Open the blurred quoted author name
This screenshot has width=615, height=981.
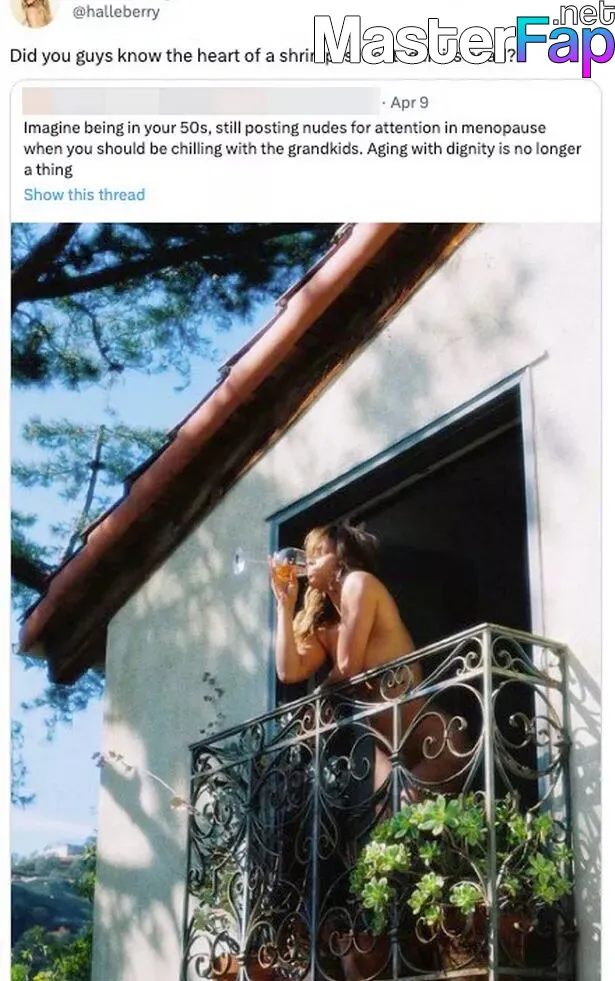pos(200,101)
